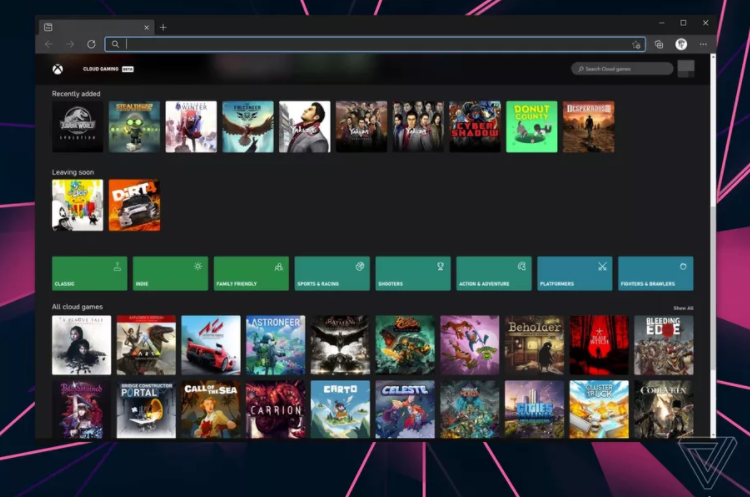The image size is (750, 497).
Task: Open the DiRT 4 game tile
Action: [x=134, y=205]
